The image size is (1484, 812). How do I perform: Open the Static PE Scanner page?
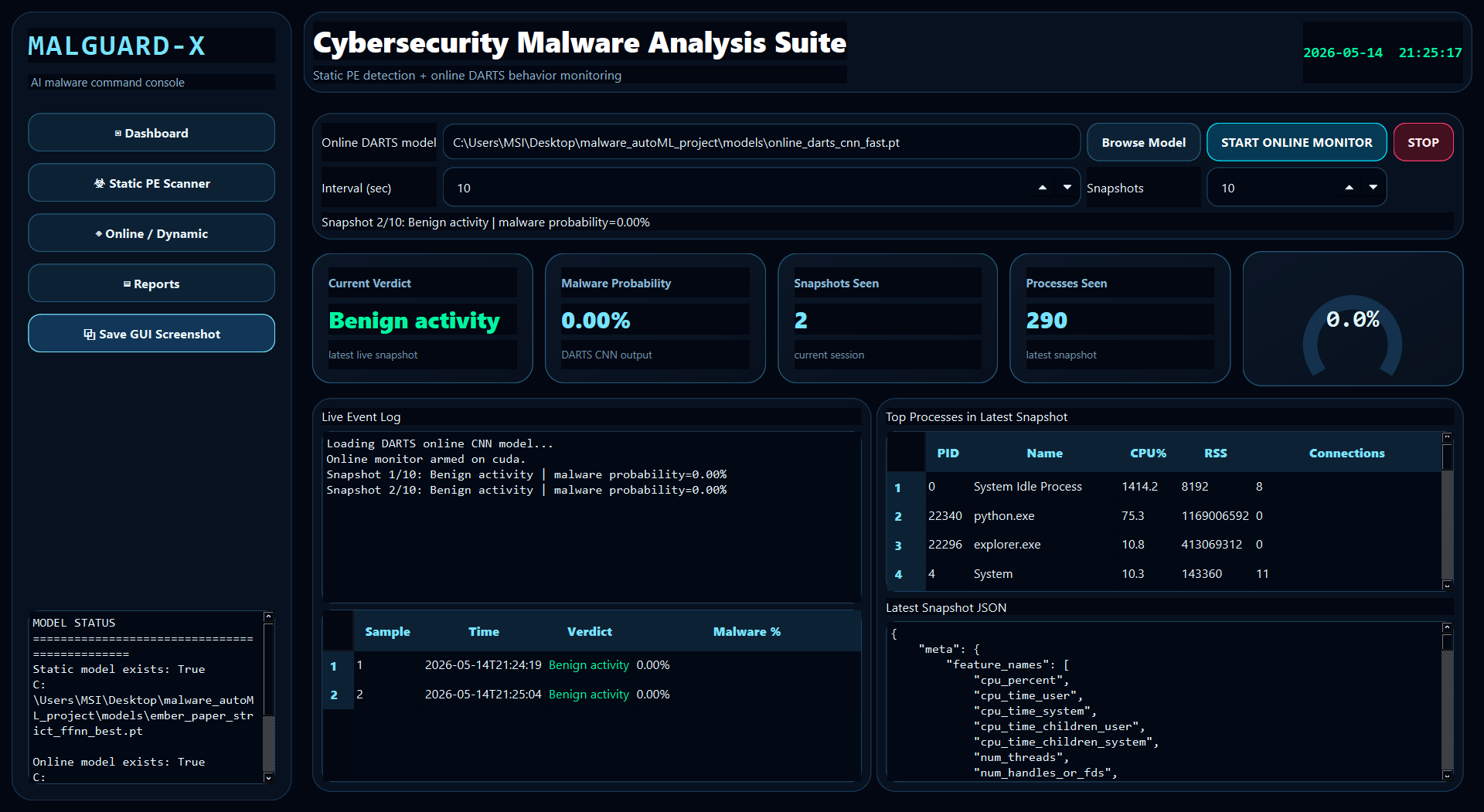pos(151,183)
